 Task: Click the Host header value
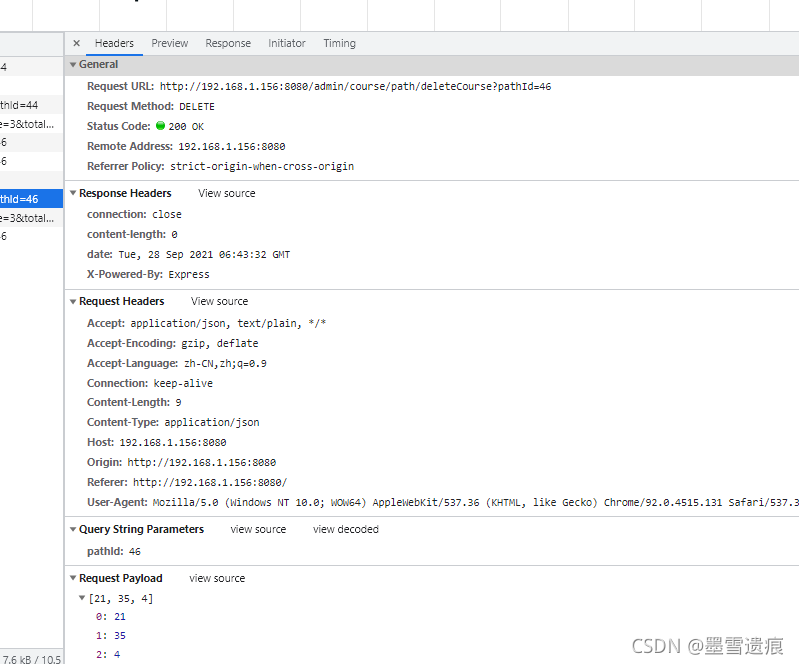coord(173,442)
